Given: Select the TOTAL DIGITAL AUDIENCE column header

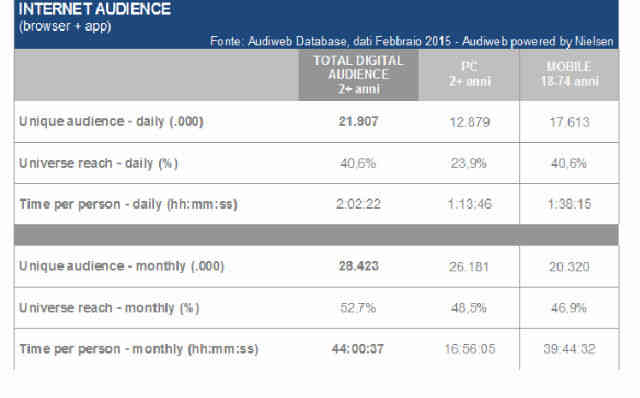Looking at the screenshot, I should pos(358,75).
